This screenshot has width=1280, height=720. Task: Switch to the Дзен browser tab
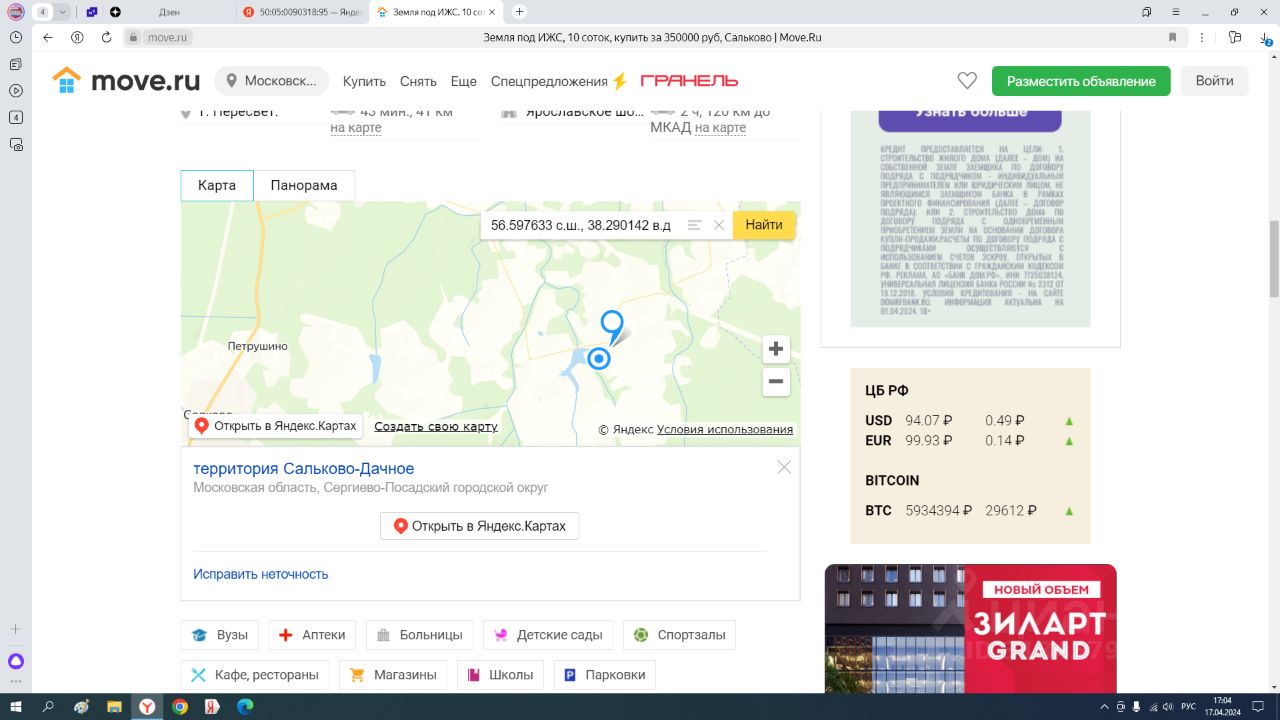(x=170, y=12)
